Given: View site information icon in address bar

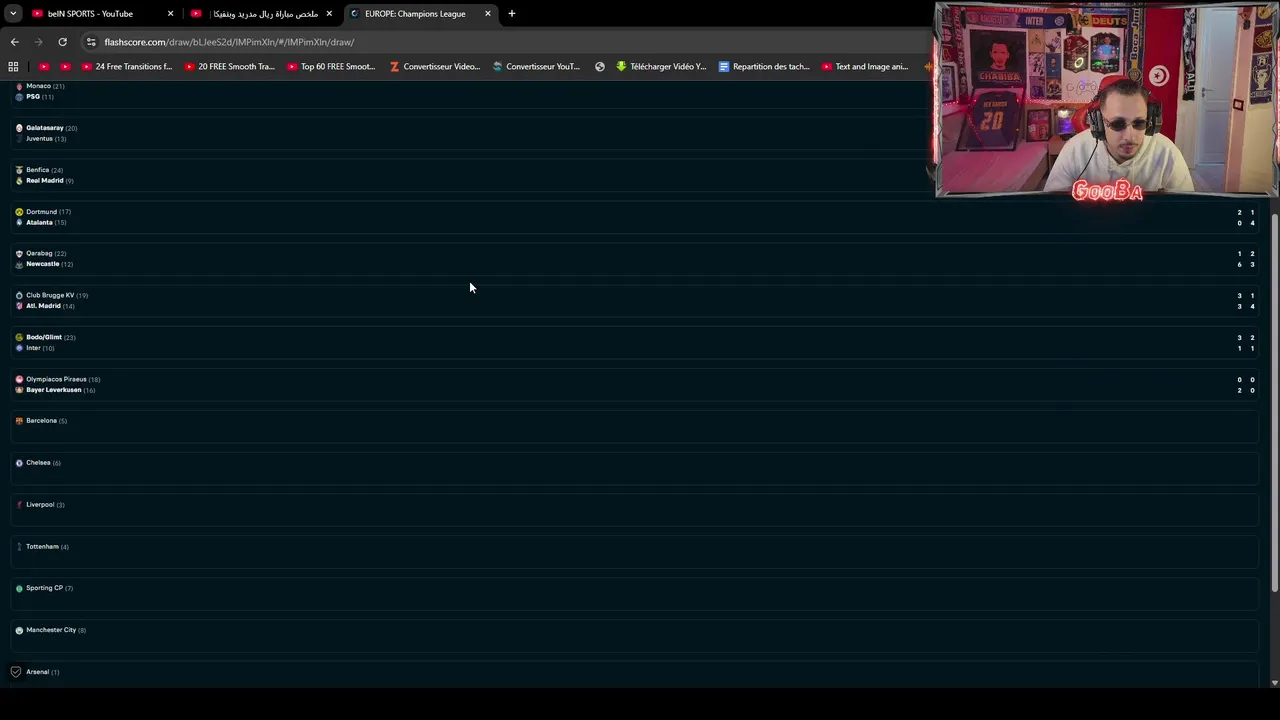Looking at the screenshot, I should click(91, 42).
